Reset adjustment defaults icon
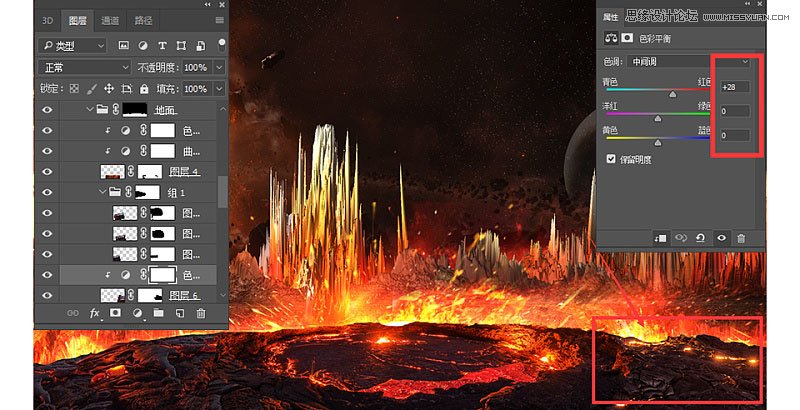 click(x=701, y=238)
